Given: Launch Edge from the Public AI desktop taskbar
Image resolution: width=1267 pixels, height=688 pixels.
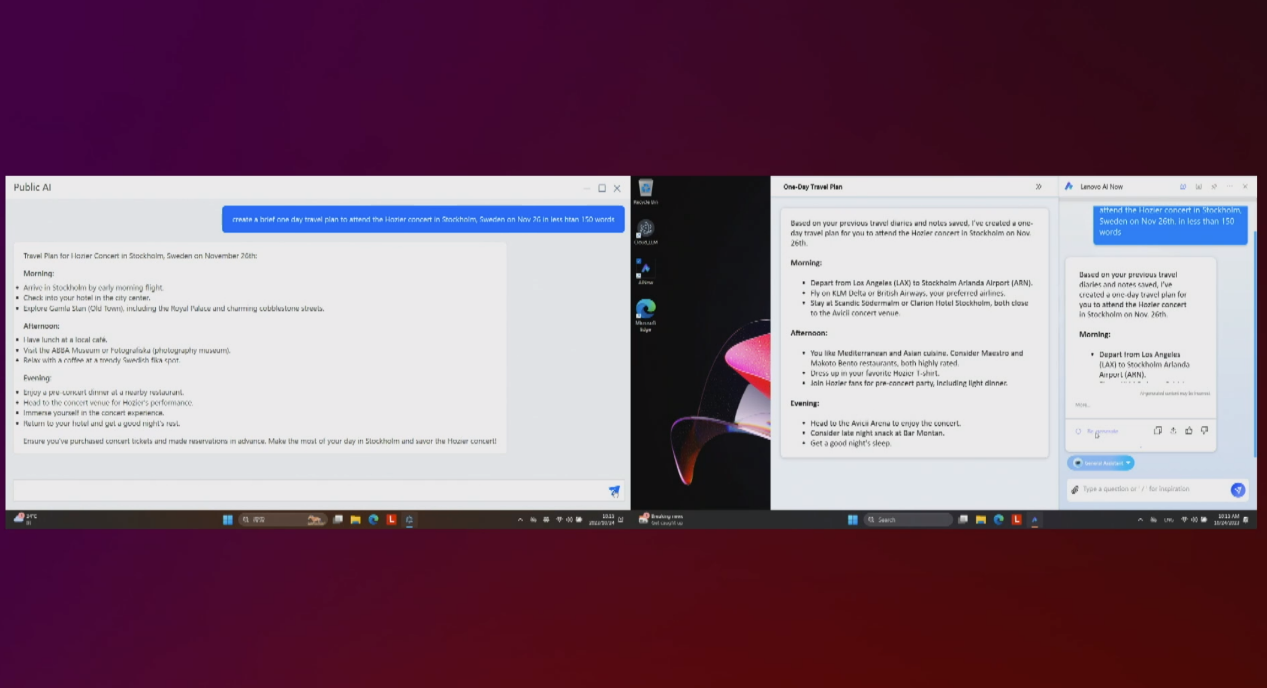Looking at the screenshot, I should pyautogui.click(x=373, y=520).
